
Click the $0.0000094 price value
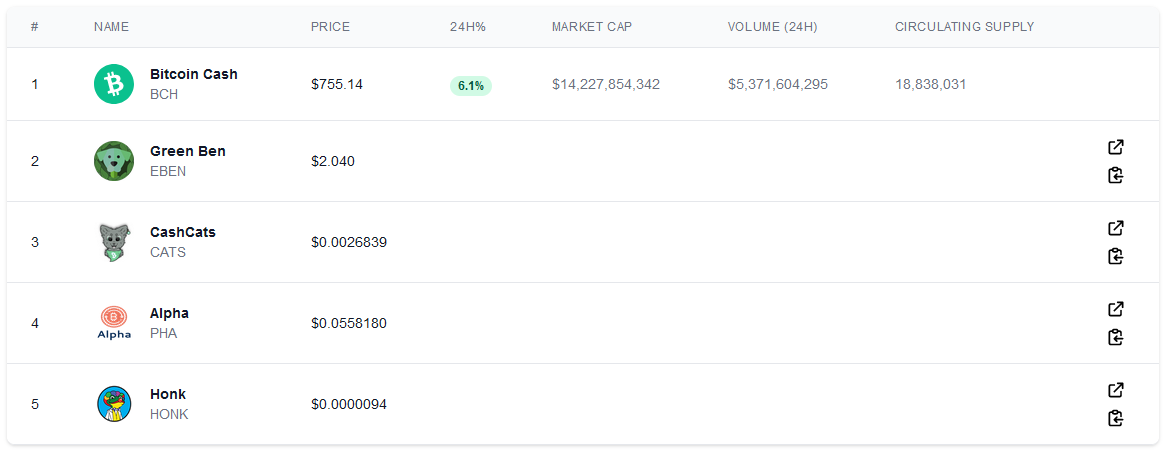coord(348,404)
